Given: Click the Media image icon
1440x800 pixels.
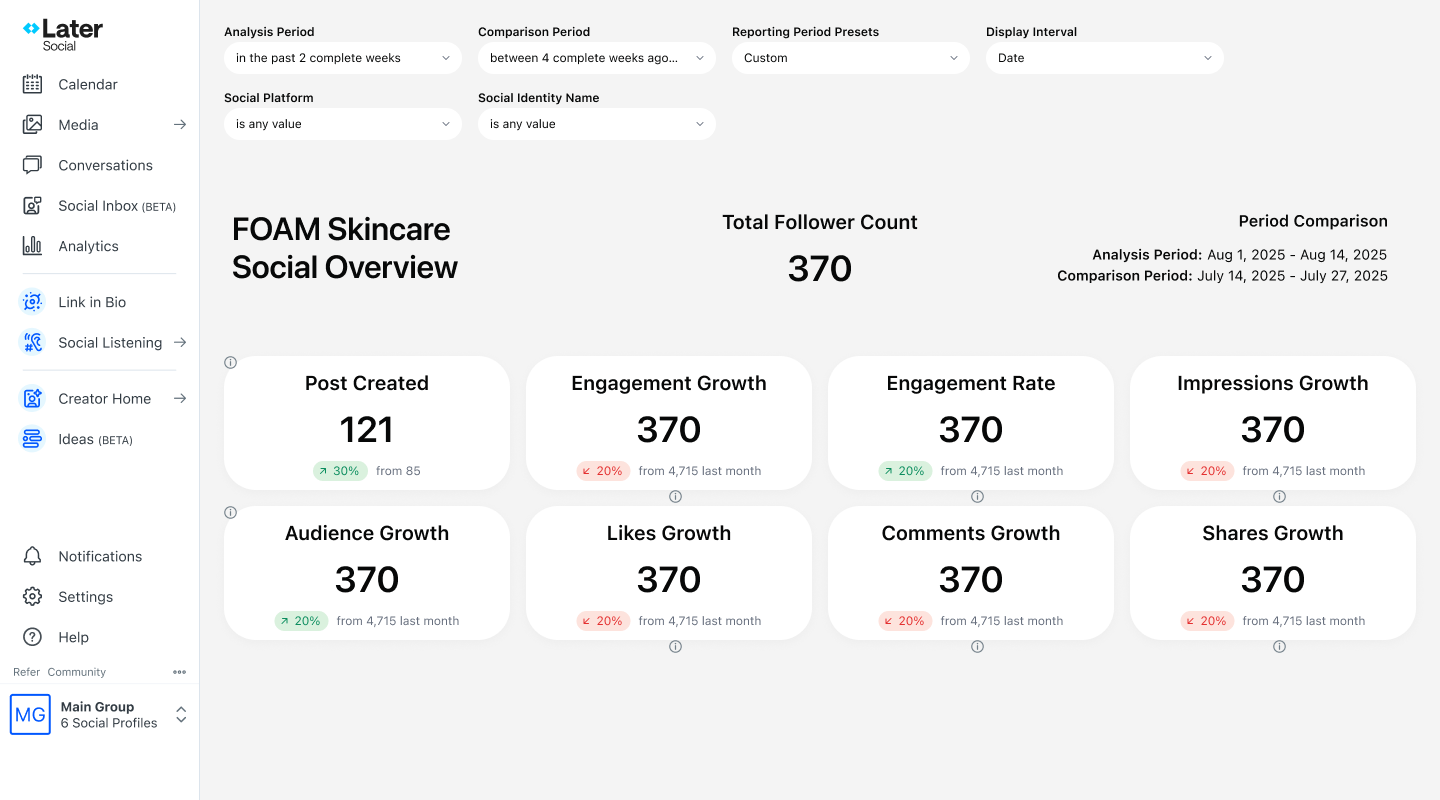Looking at the screenshot, I should (32, 125).
